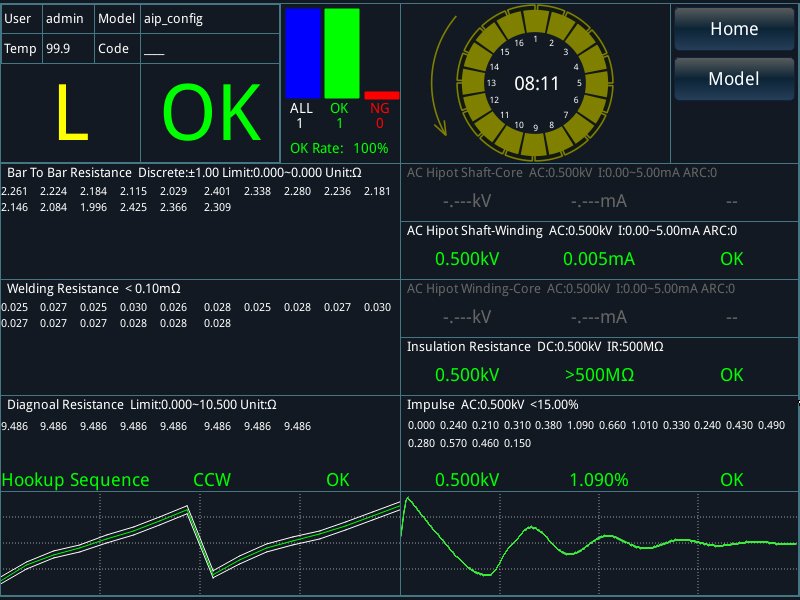The image size is (800, 600).
Task: Click the large green OK result
Action: 211,113
